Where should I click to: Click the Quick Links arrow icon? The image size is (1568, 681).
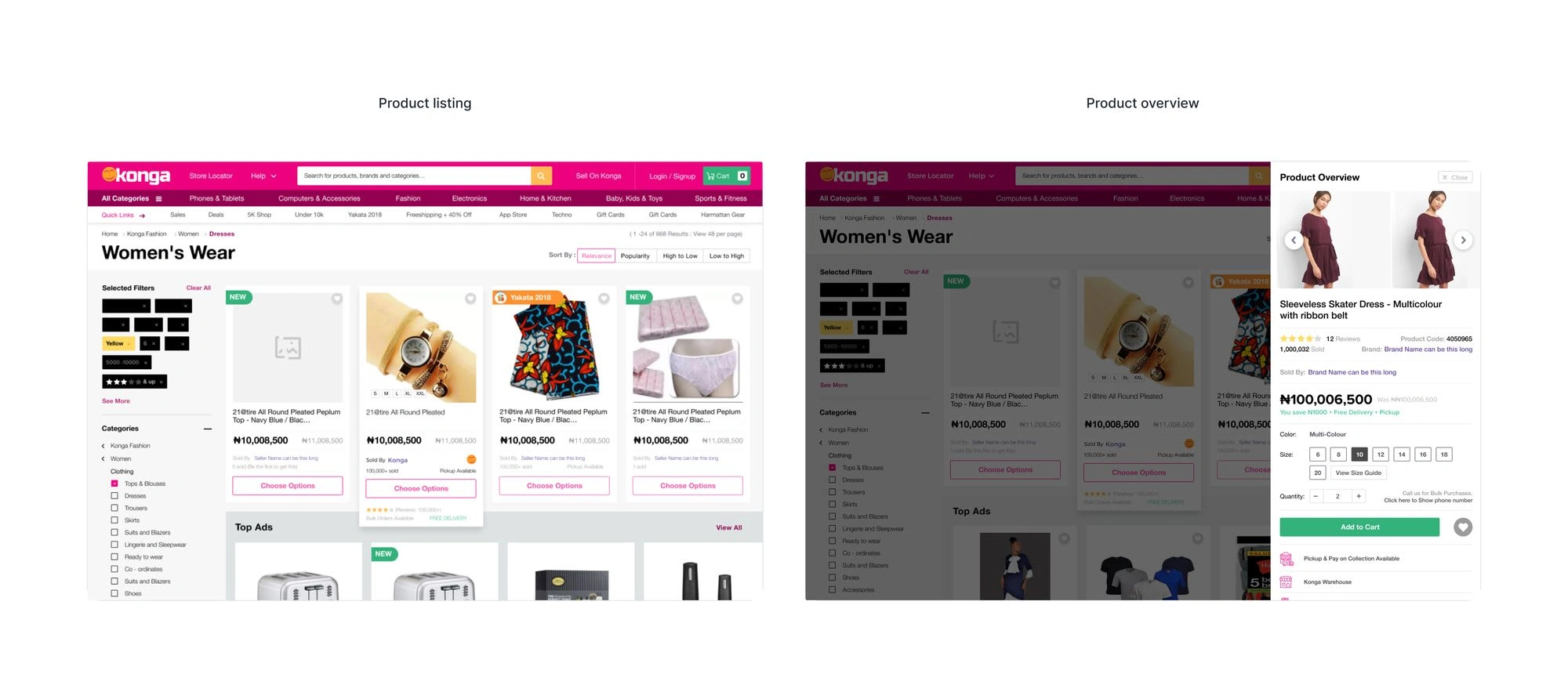click(x=142, y=216)
